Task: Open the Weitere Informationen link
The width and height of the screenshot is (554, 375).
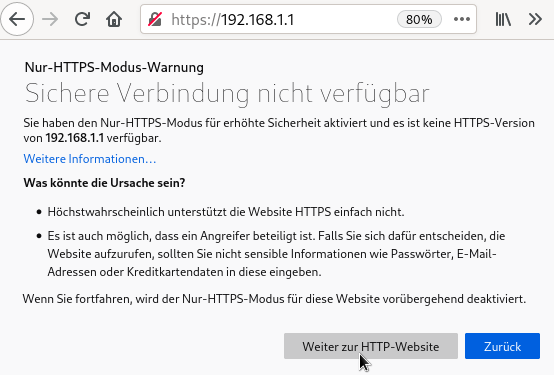Action: 90,159
